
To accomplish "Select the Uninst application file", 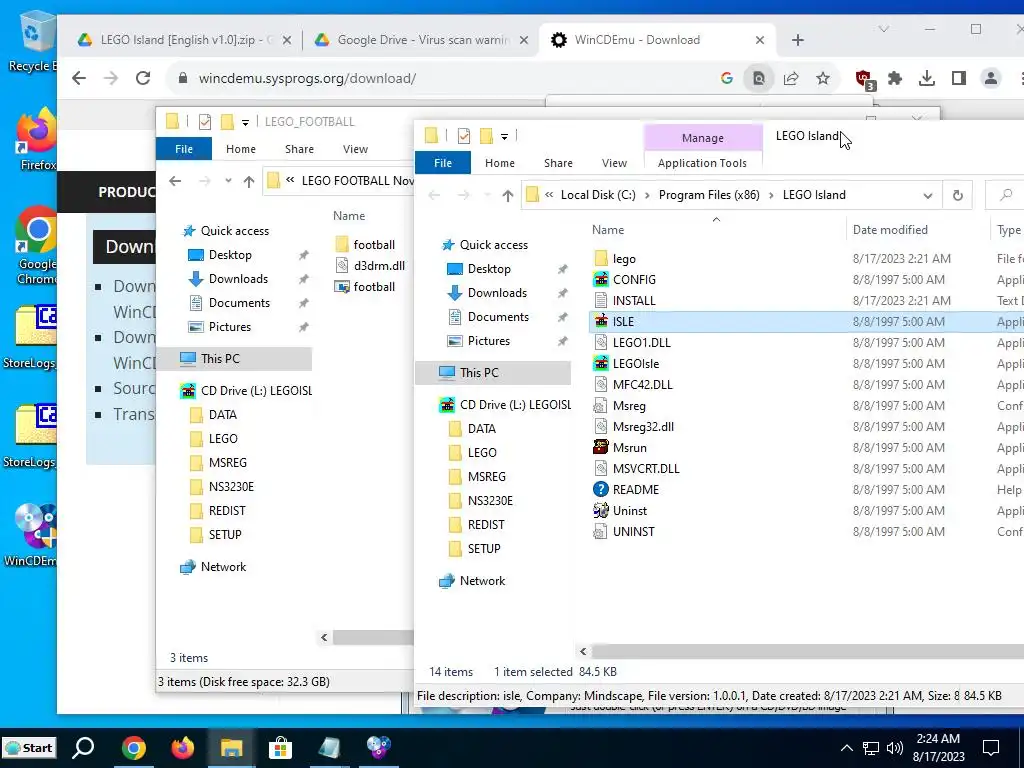I will coord(630,511).
